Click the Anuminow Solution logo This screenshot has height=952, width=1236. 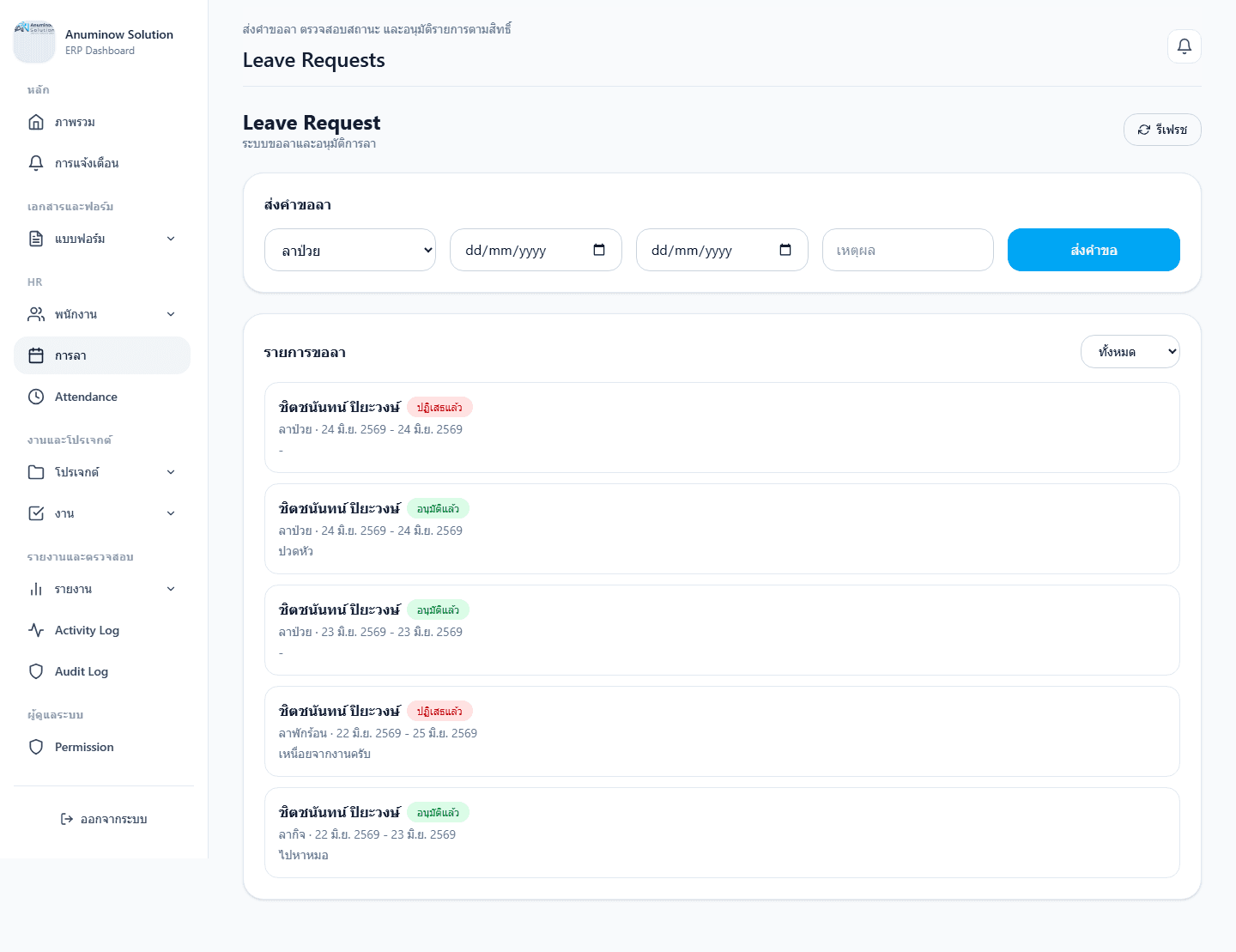coord(34,42)
